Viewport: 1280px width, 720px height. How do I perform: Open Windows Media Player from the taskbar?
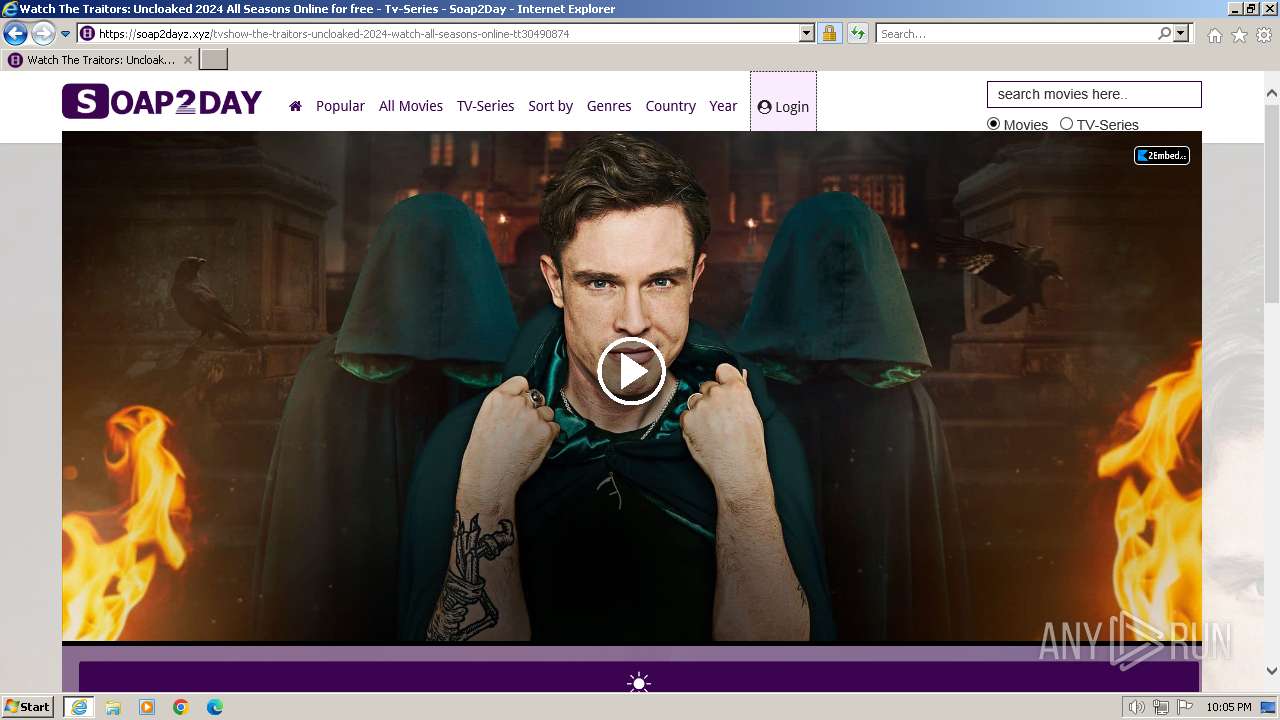tap(147, 707)
